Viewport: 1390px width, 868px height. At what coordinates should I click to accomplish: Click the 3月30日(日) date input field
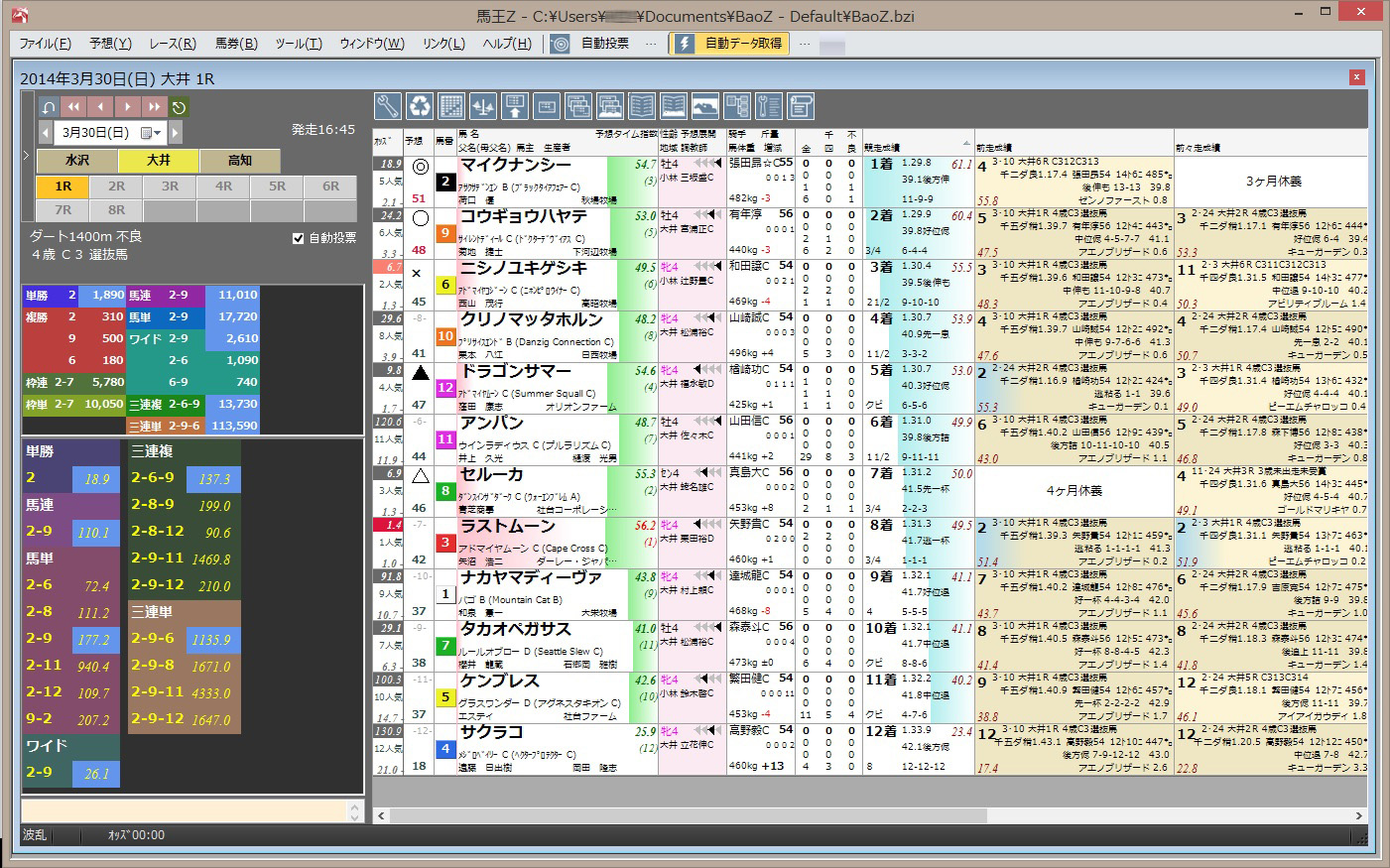[96, 133]
